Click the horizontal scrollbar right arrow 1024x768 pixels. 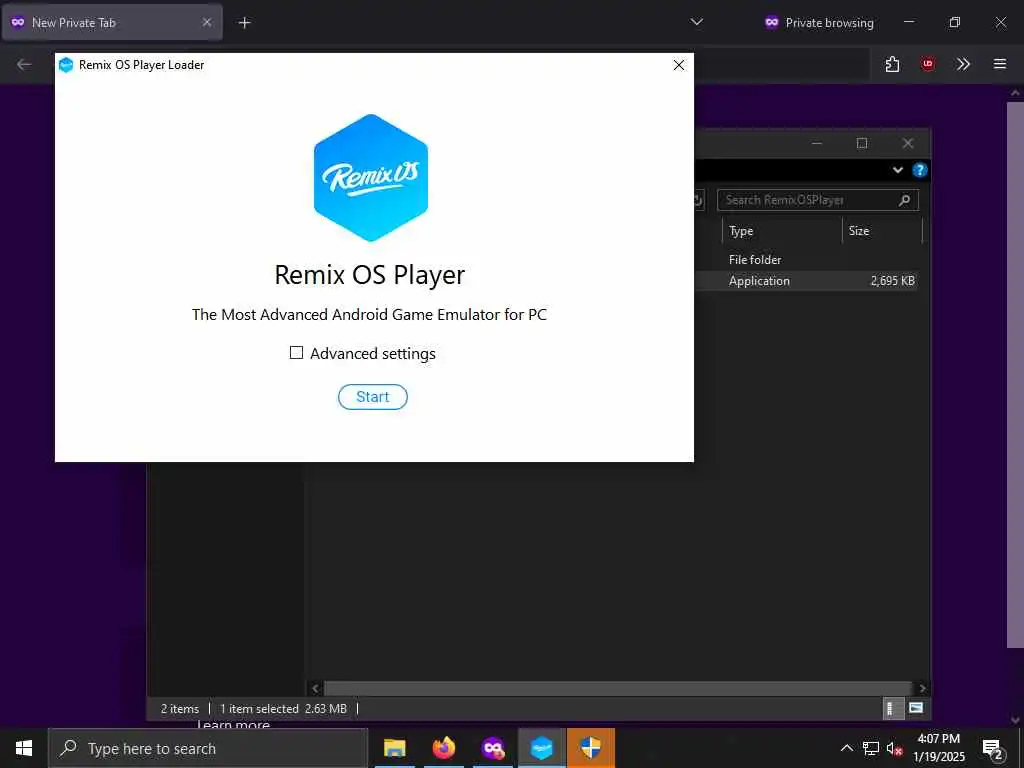[922, 688]
